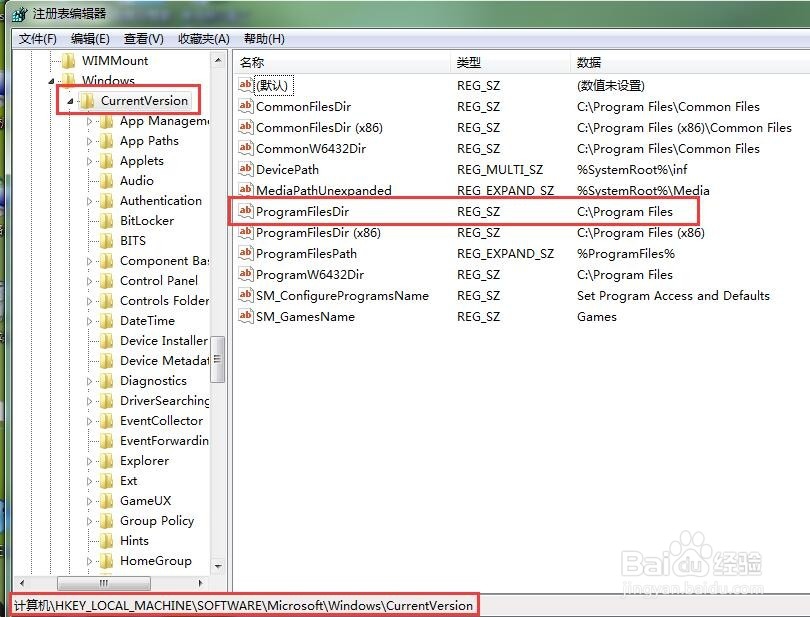Expand the Authentication tree node
The width and height of the screenshot is (810, 617).
point(89,202)
